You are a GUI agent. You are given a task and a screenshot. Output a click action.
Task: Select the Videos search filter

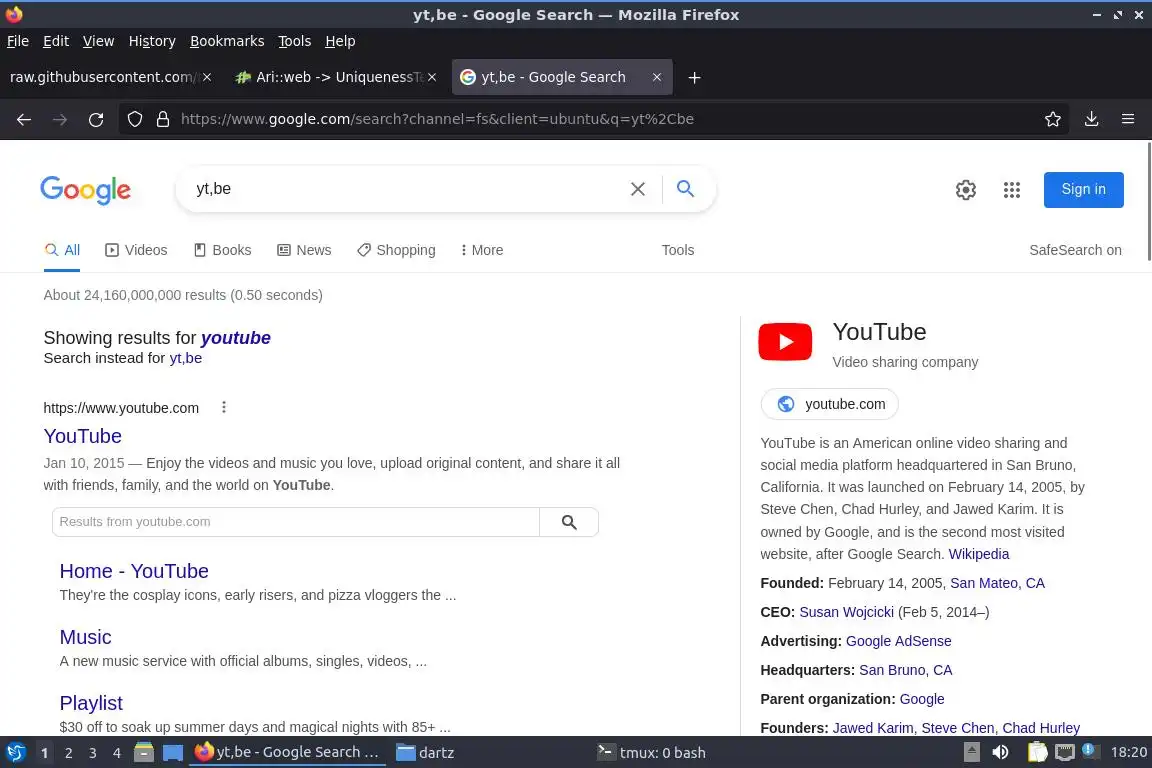point(137,250)
